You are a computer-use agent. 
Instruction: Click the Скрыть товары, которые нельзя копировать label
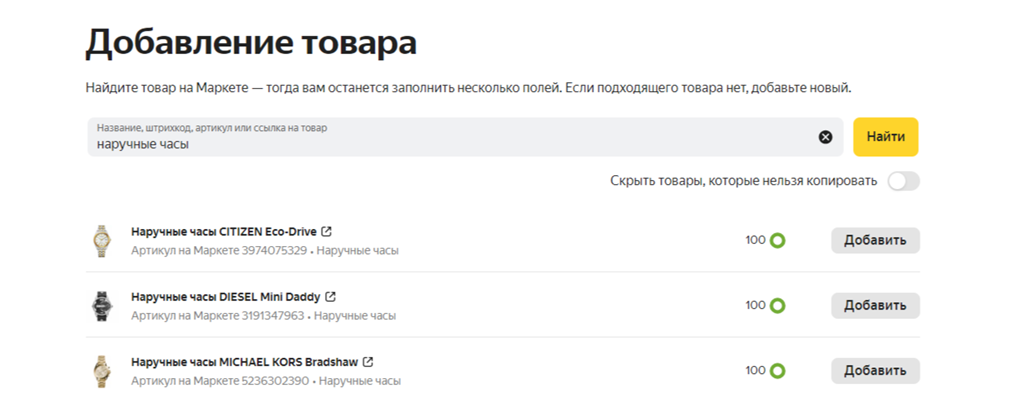point(743,181)
